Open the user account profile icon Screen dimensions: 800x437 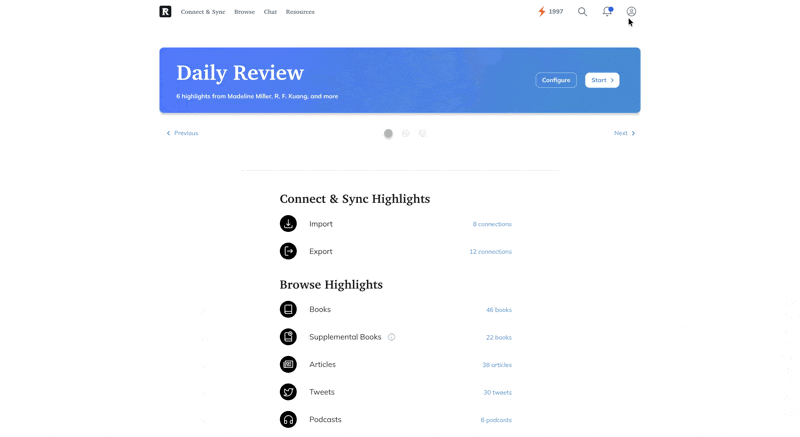(631, 12)
